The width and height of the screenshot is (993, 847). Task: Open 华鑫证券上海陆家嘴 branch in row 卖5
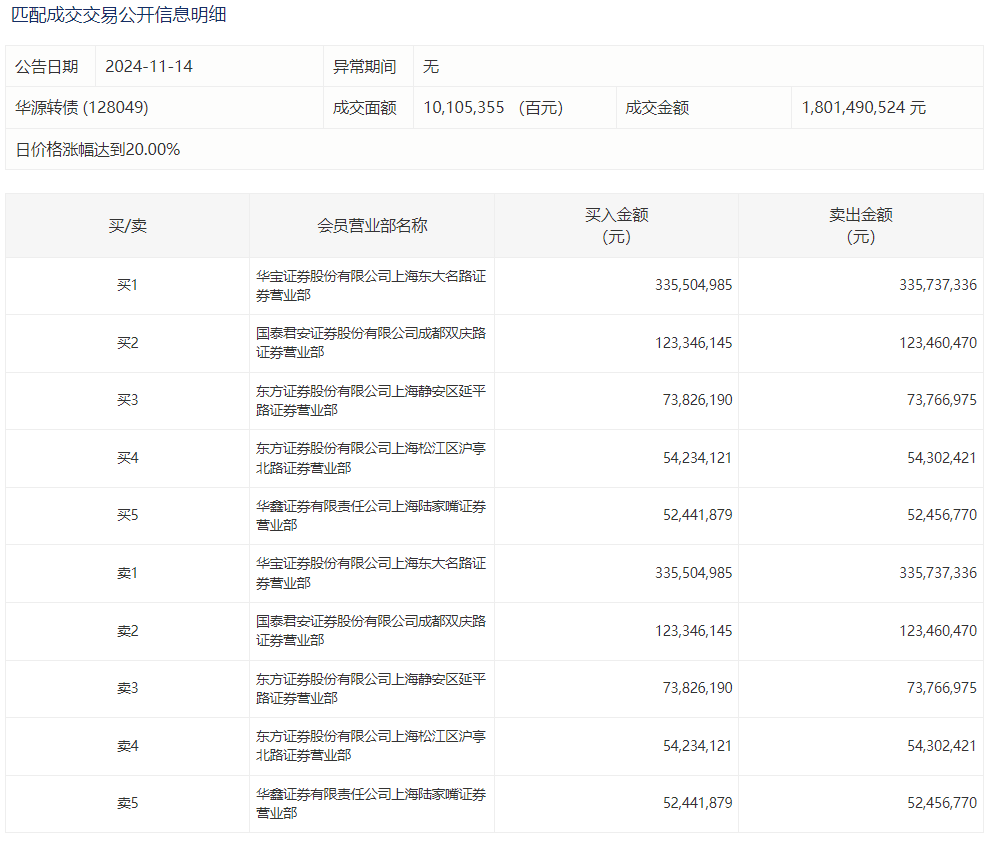coord(371,804)
